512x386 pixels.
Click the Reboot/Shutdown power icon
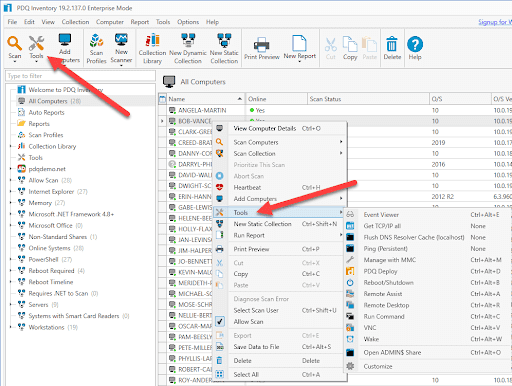350,283
